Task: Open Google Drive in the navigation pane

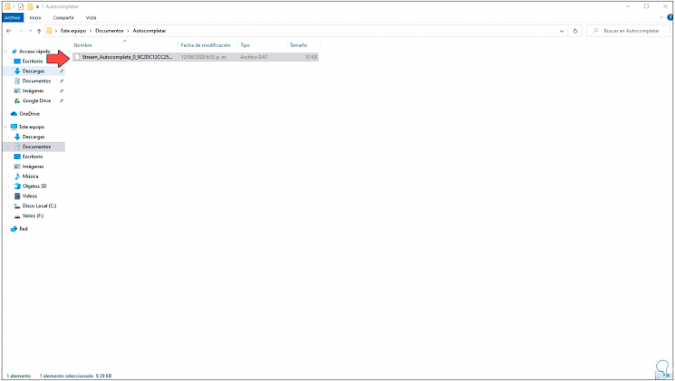Action: tap(37, 101)
